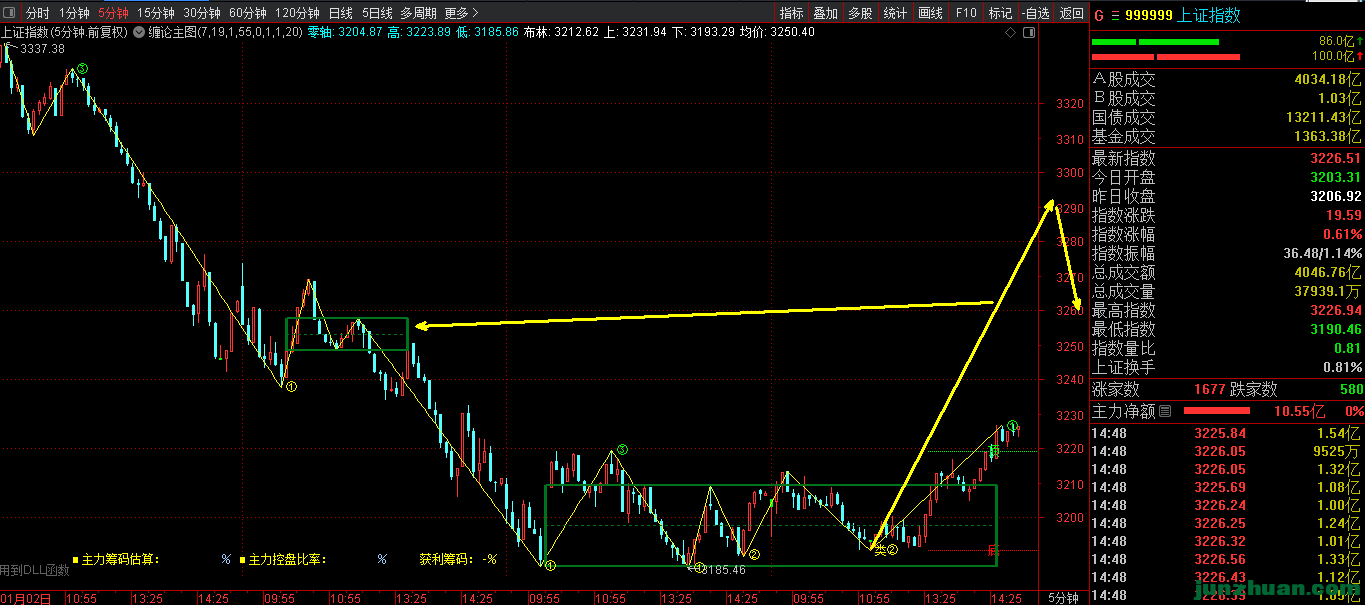Click the 上证换手 value 0.81%
The height and width of the screenshot is (605, 1365).
[1343, 367]
